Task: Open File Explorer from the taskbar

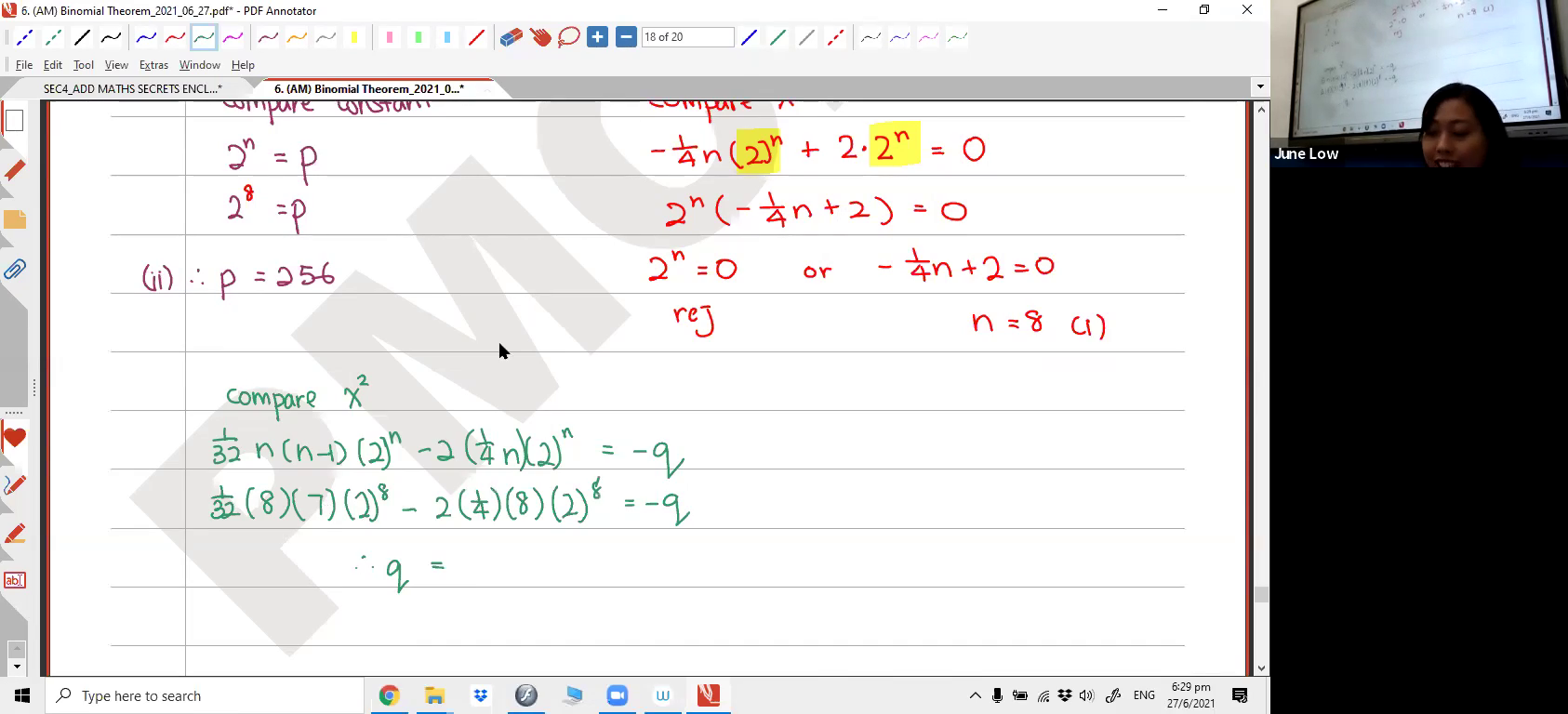Action: click(434, 695)
